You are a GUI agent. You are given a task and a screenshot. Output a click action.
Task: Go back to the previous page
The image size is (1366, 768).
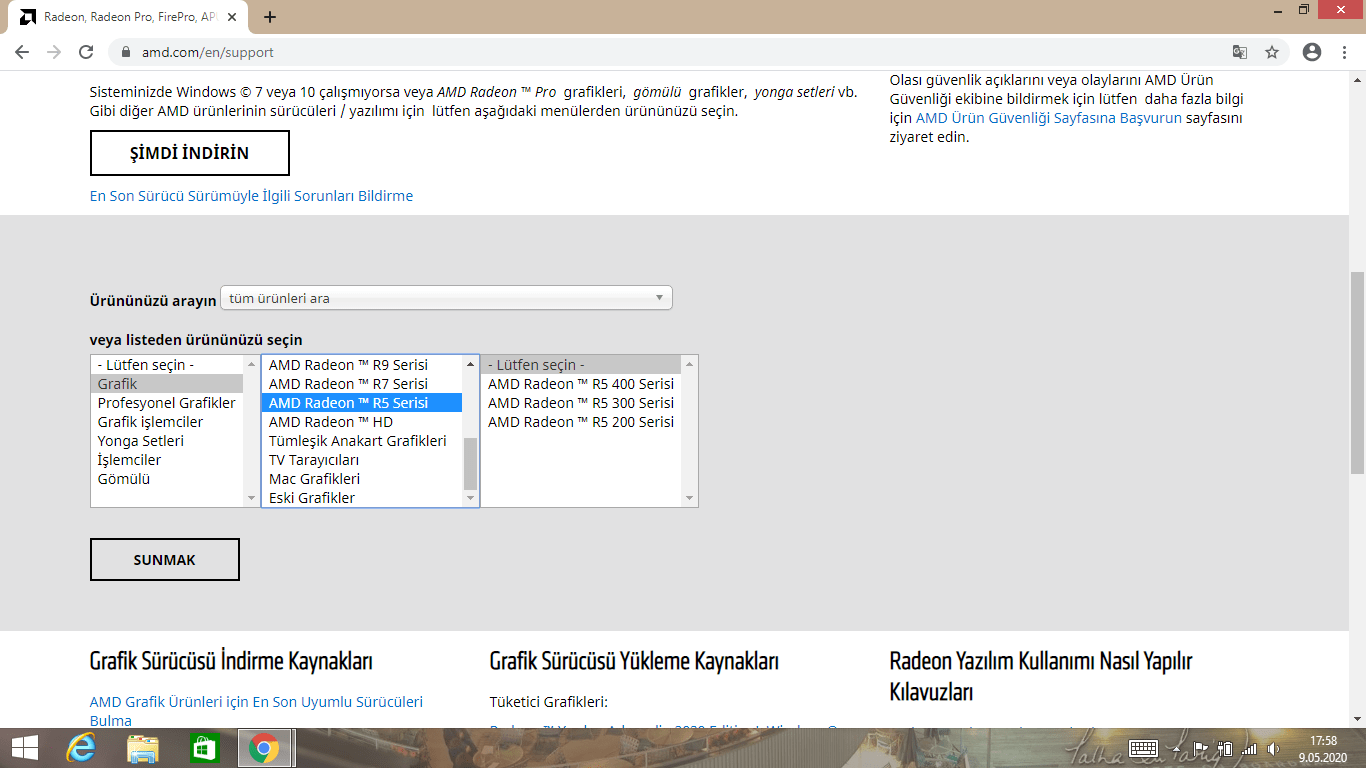coord(22,52)
